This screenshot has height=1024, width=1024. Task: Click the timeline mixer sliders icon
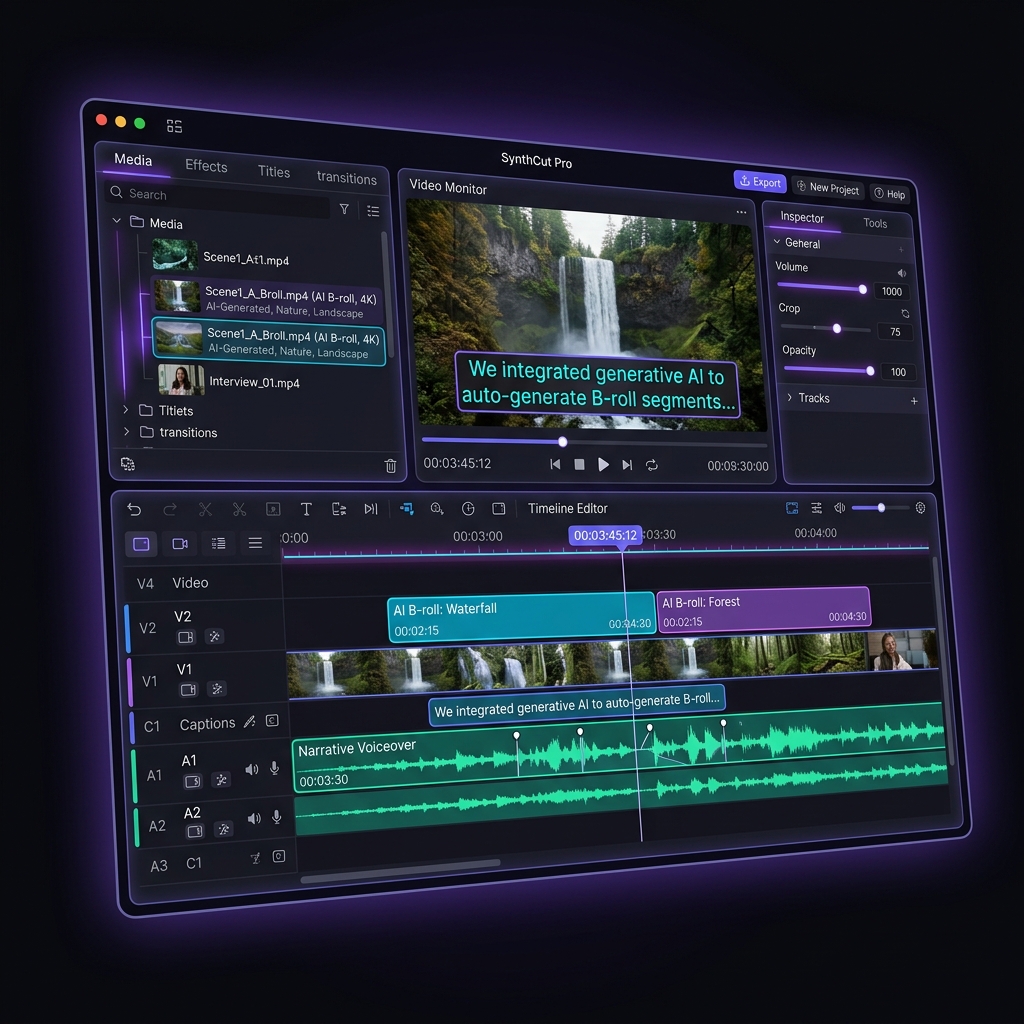pos(816,507)
